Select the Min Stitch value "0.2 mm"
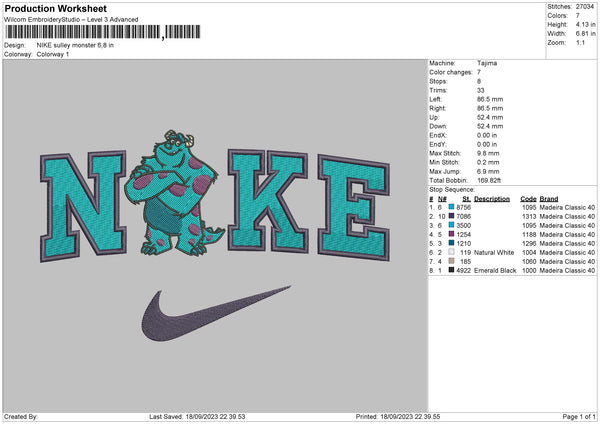 point(488,162)
